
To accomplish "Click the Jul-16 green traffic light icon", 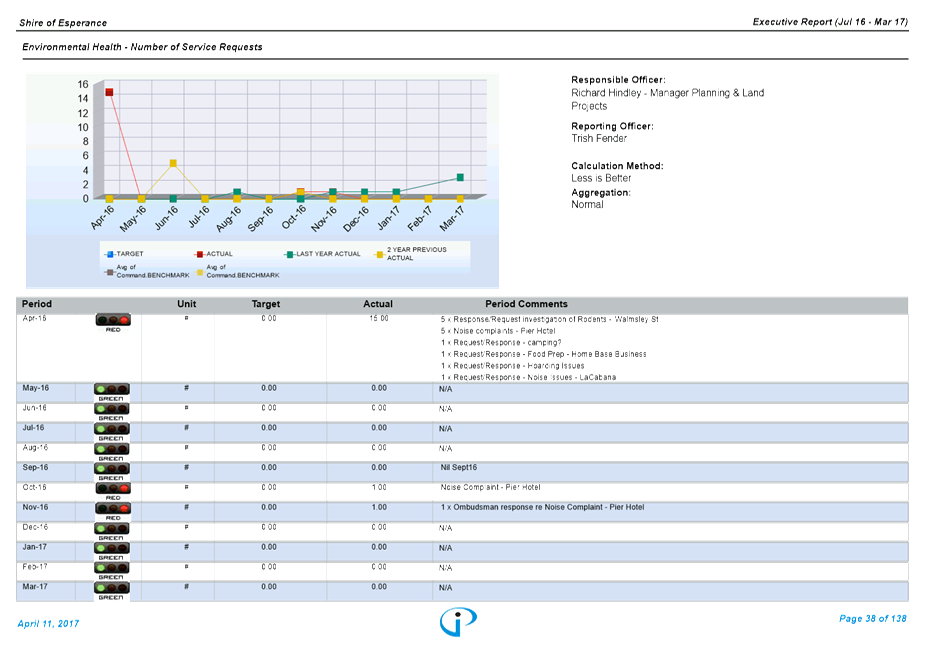I will 112,429.
